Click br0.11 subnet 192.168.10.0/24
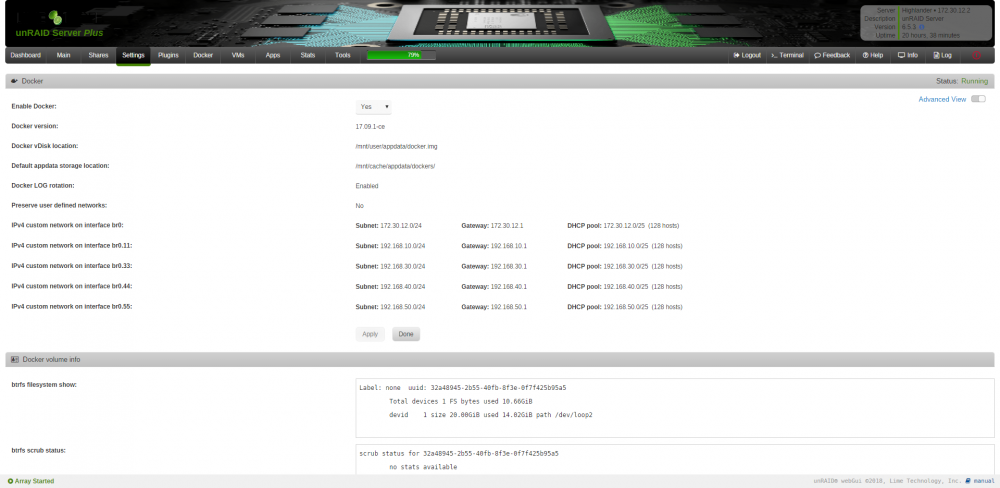This screenshot has width=1000, height=488. click(402, 246)
